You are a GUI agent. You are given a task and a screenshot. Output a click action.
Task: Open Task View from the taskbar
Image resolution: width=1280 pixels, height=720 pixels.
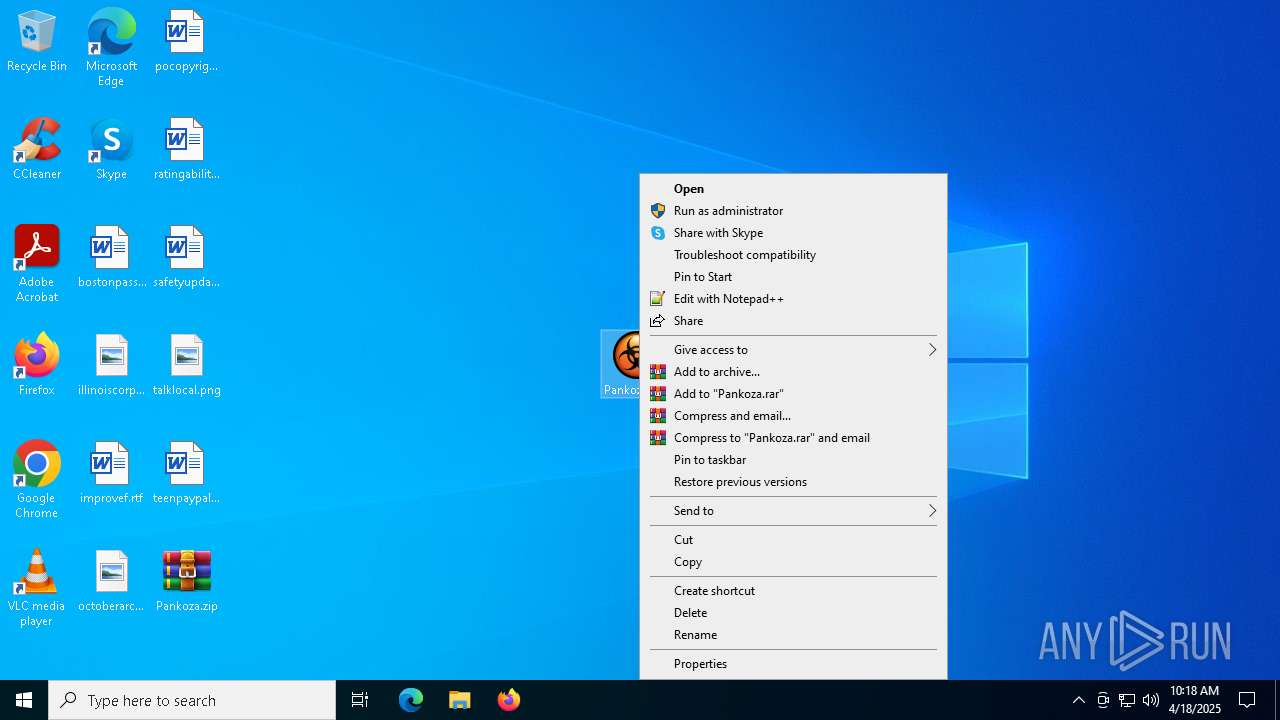pyautogui.click(x=360, y=700)
